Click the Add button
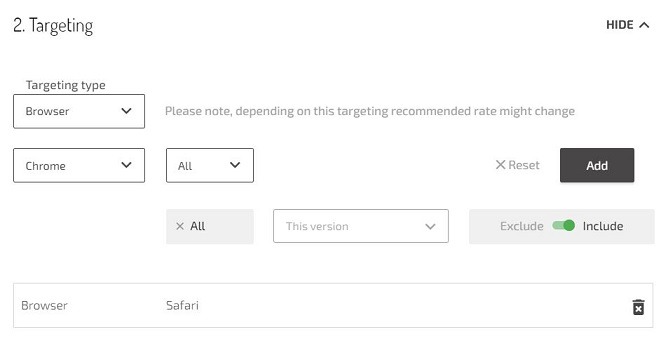Image resolution: width=668 pixels, height=360 pixels. click(x=597, y=165)
